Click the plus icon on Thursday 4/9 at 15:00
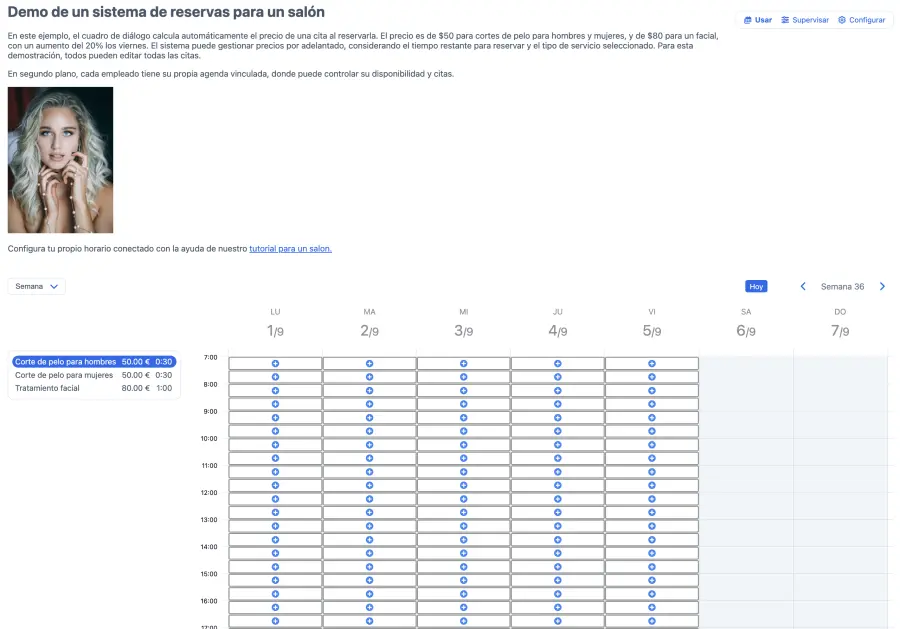Viewport: 900px width, 629px height. point(558,580)
